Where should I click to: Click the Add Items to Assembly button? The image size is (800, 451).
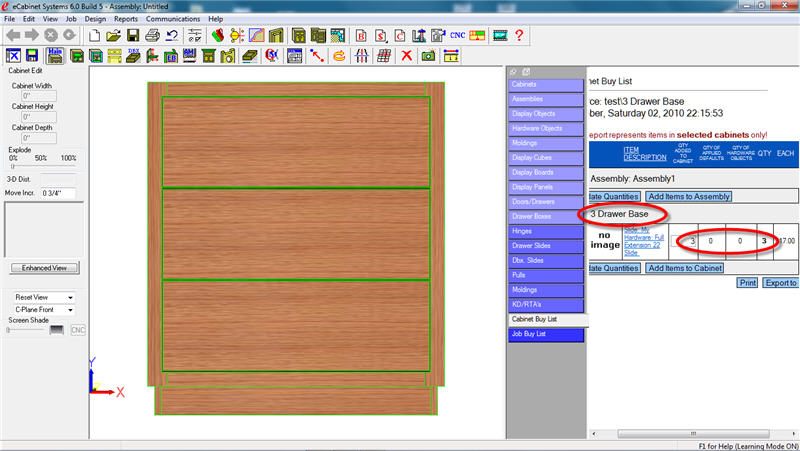pos(688,196)
